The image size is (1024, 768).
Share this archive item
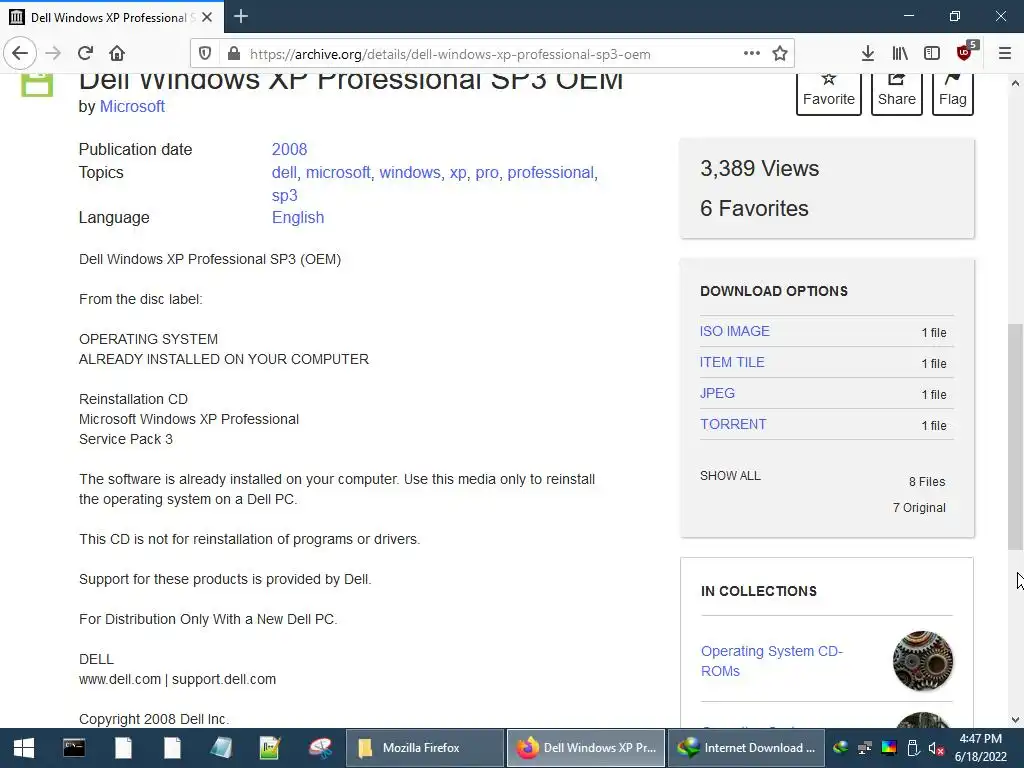pyautogui.click(x=897, y=93)
